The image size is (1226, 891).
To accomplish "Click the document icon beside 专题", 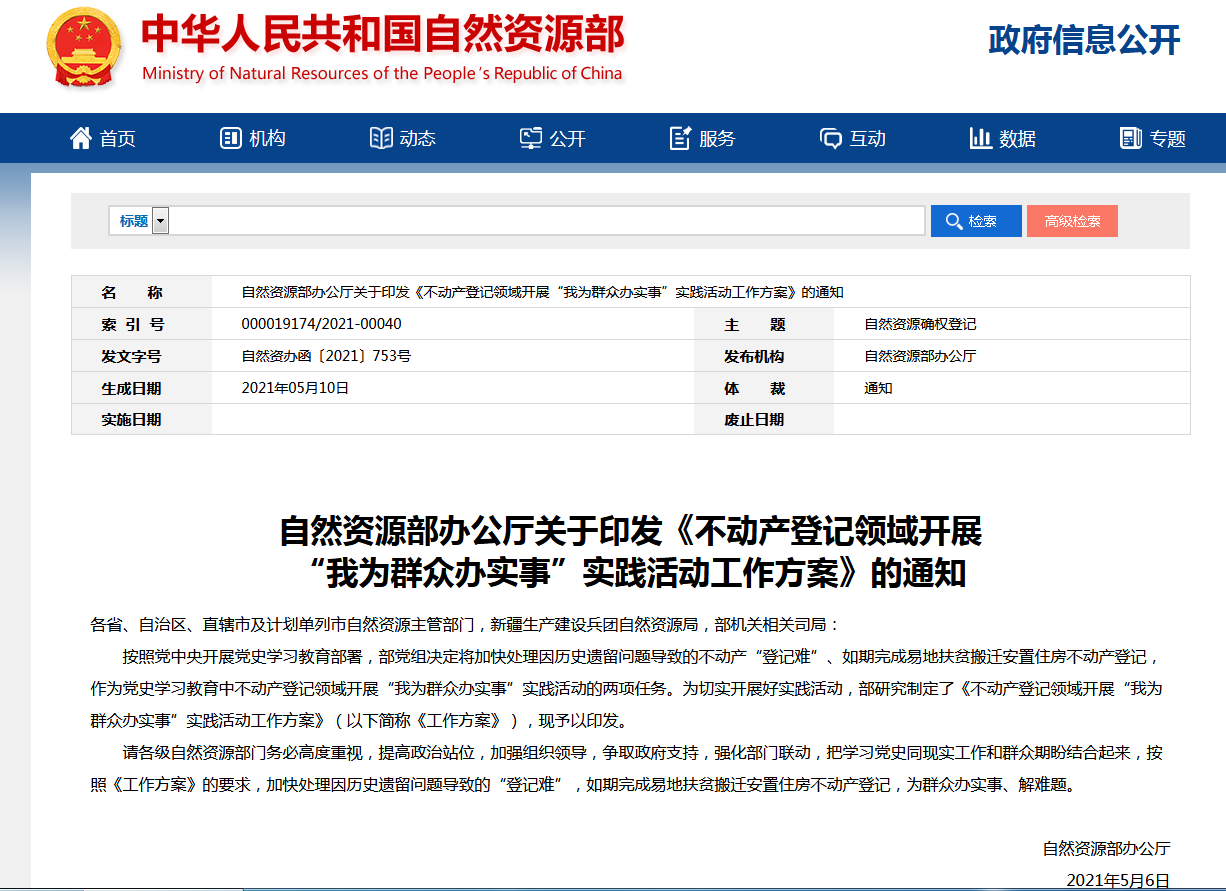I will coord(1131,138).
